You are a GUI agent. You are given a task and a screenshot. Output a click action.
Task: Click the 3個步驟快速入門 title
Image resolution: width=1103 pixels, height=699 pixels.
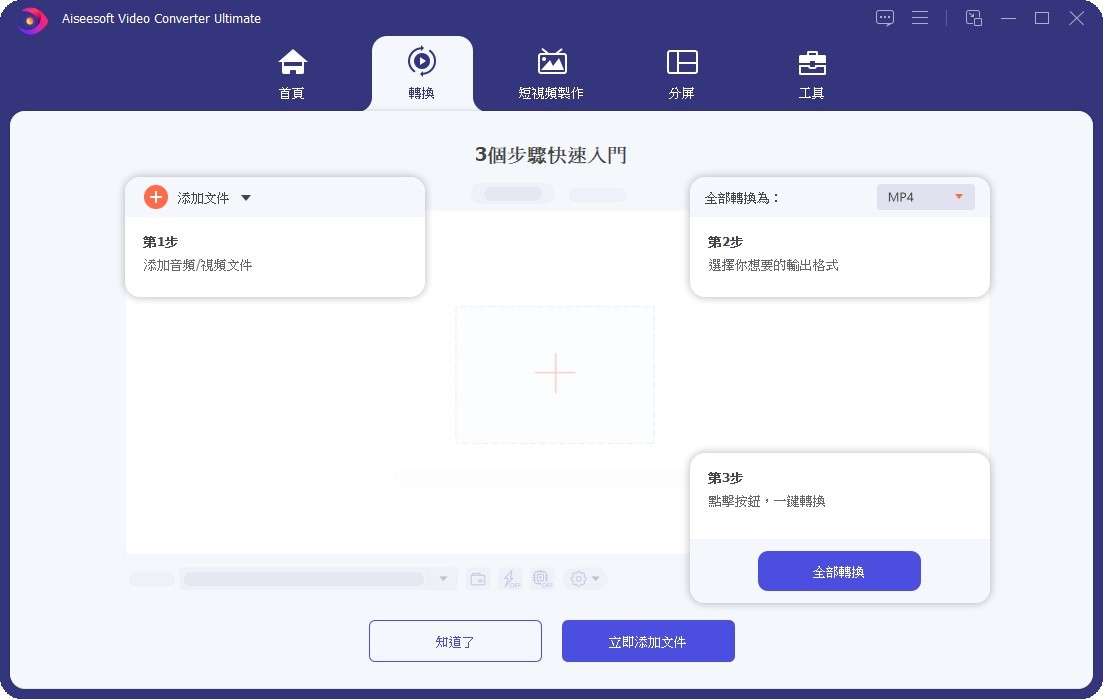(x=551, y=155)
